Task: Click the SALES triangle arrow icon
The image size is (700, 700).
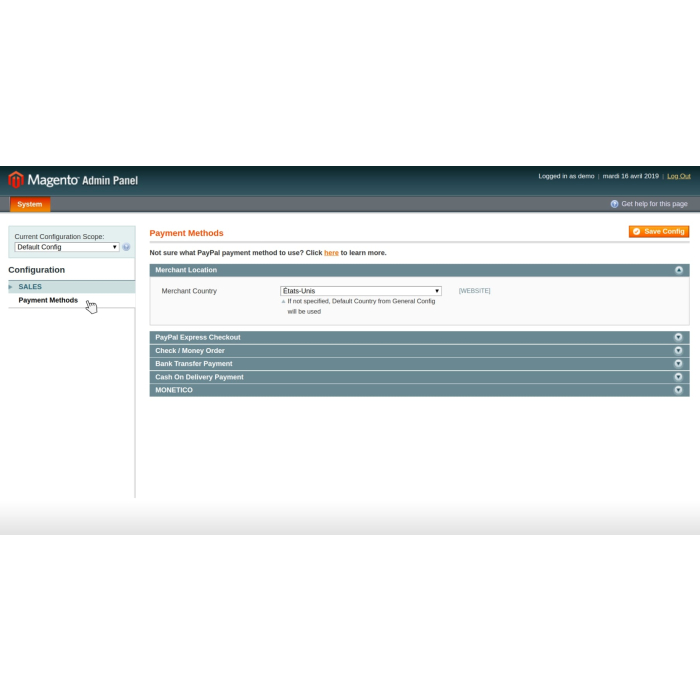Action: (x=10, y=287)
